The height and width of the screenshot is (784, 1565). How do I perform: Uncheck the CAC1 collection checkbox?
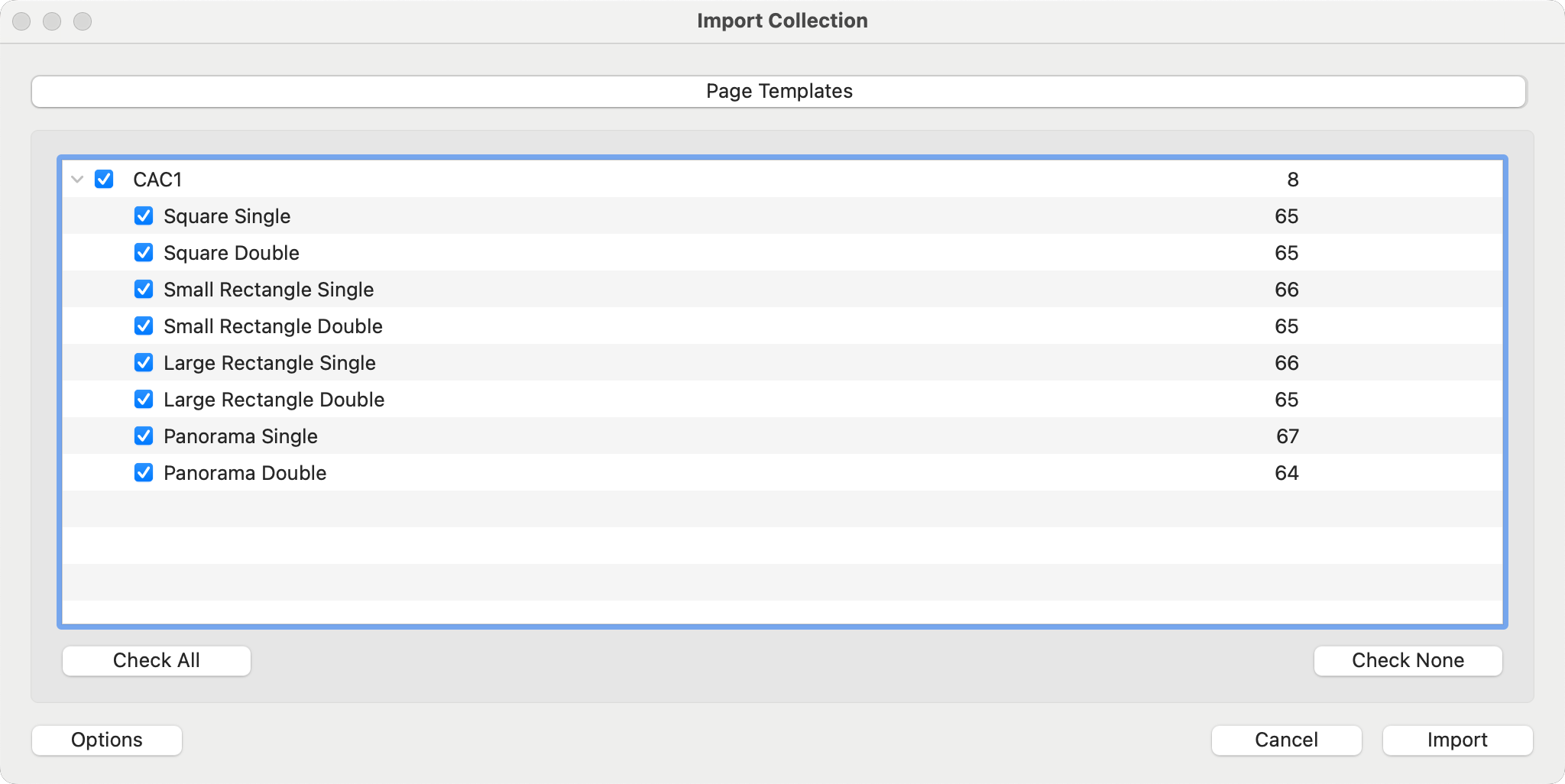click(x=104, y=180)
